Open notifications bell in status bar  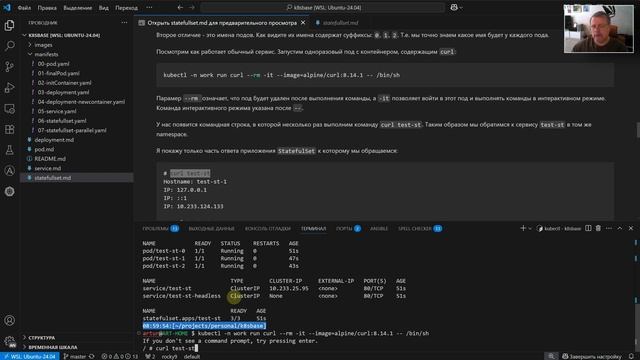click(631, 356)
